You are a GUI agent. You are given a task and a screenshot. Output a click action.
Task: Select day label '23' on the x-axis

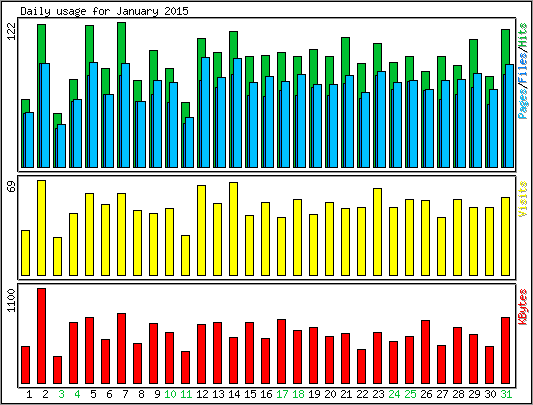click(378, 394)
